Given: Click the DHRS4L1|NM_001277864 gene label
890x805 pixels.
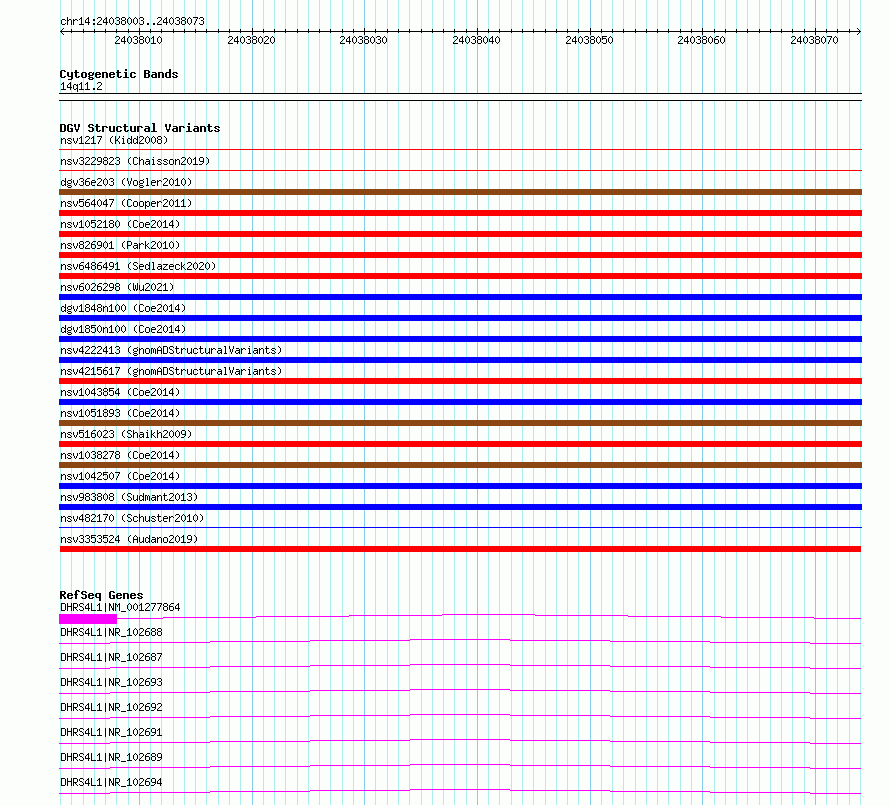Looking at the screenshot, I should (120, 607).
